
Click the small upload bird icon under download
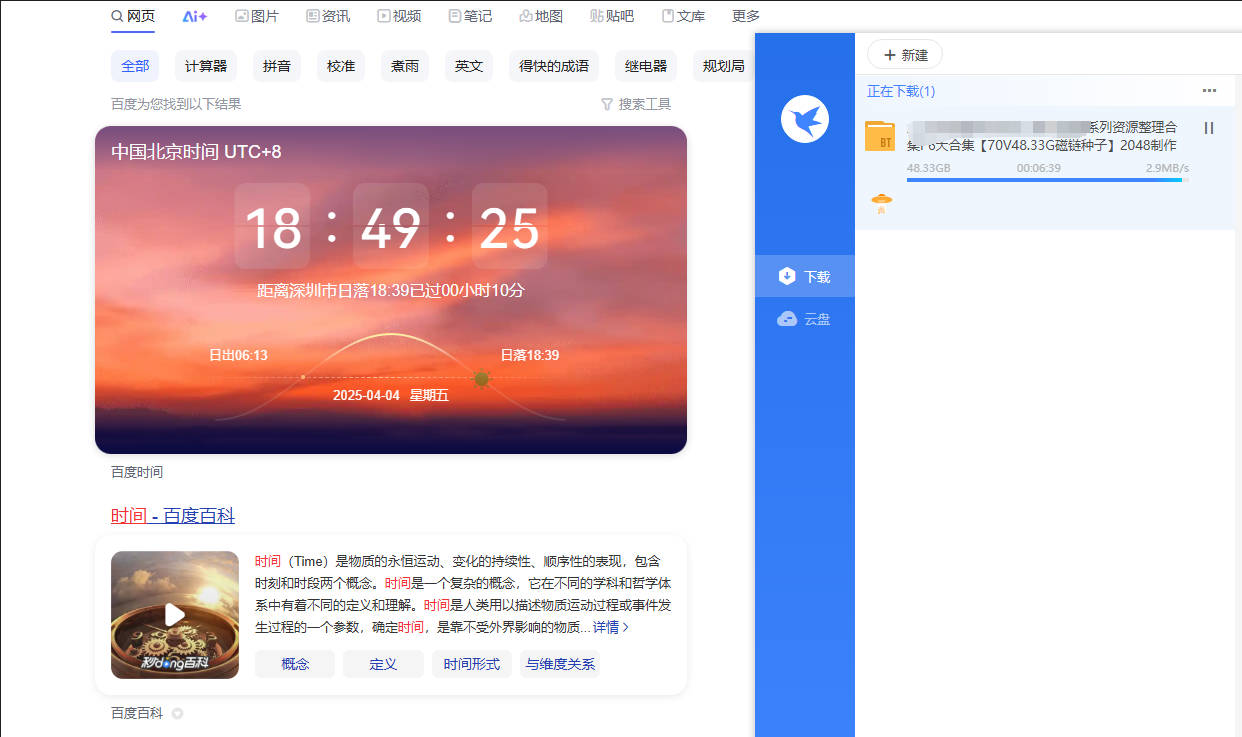(x=880, y=201)
